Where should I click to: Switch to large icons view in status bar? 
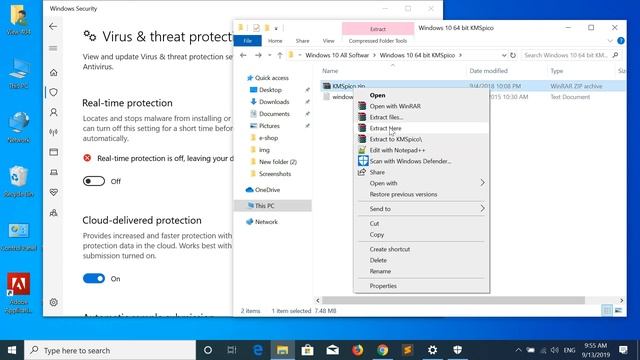(618, 311)
